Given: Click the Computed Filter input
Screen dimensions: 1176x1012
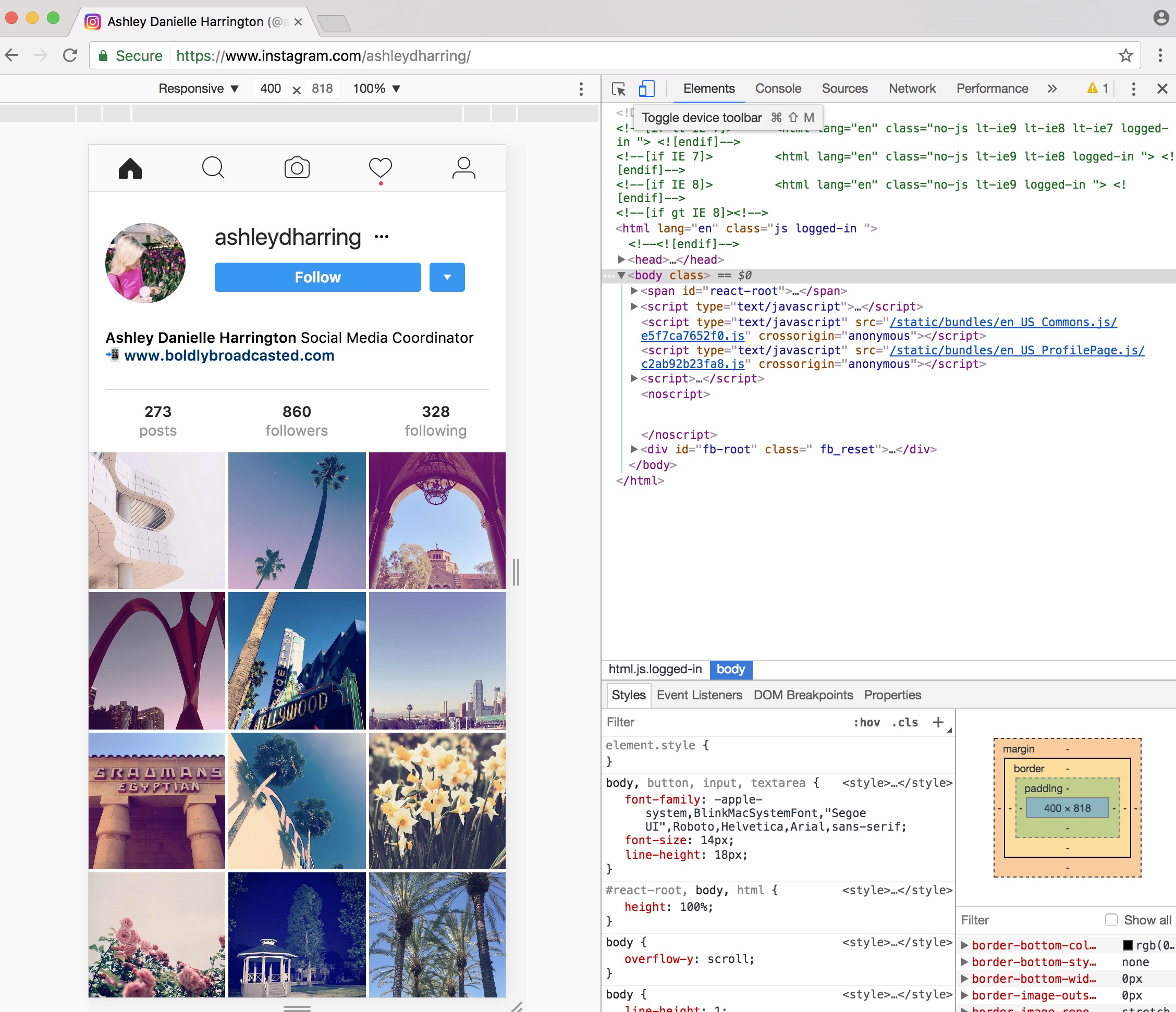Looking at the screenshot, I should (x=1030, y=920).
